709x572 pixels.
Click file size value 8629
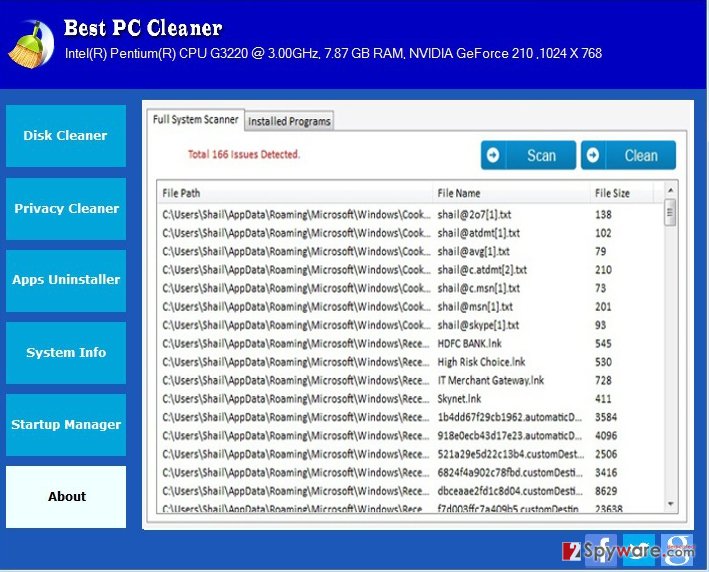(606, 491)
